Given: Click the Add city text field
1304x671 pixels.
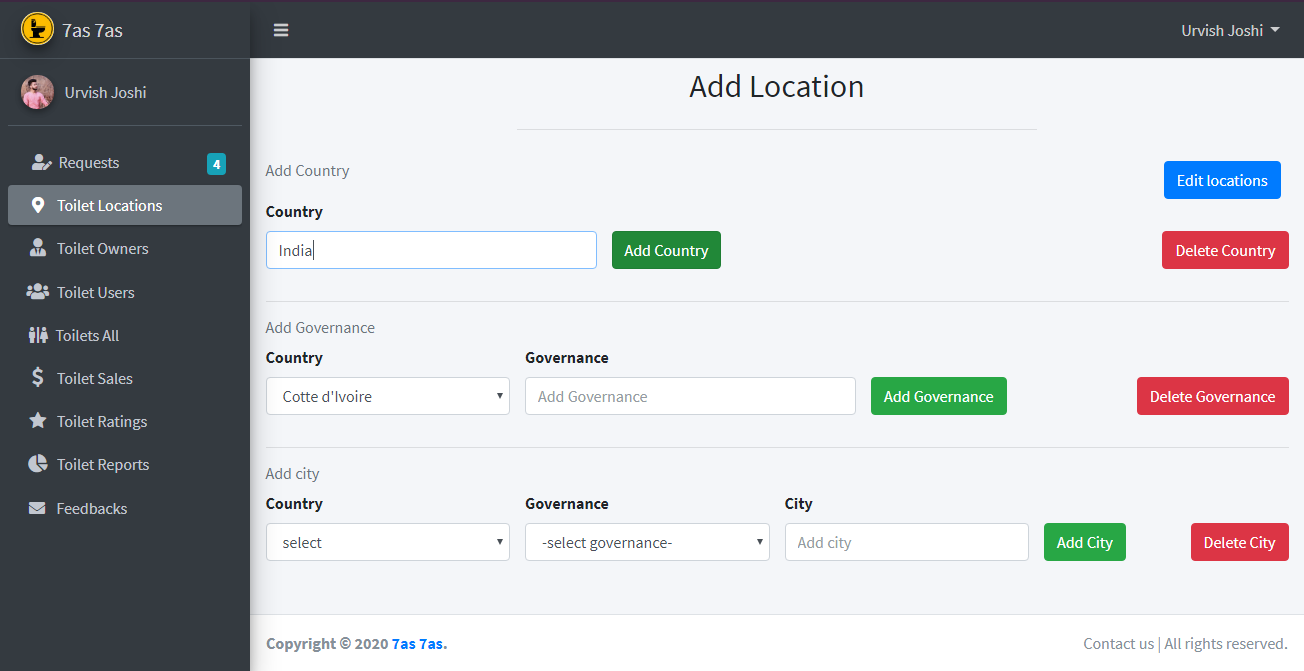Looking at the screenshot, I should point(907,542).
